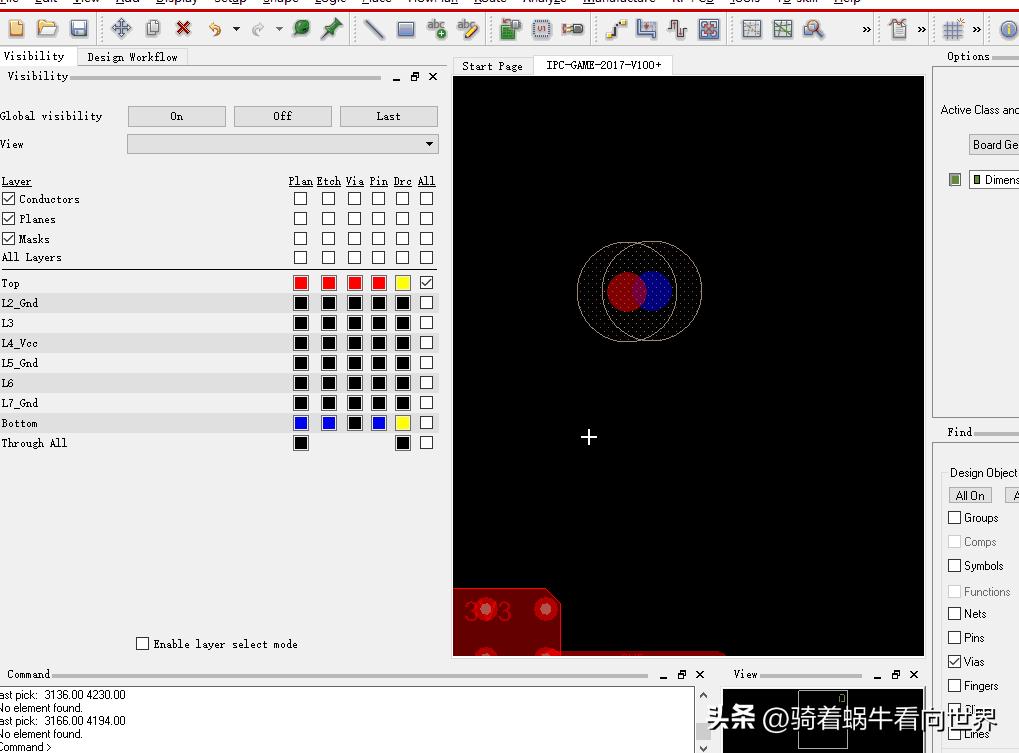Select the Add Rectangle tool icon
The height and width of the screenshot is (753, 1019).
[x=405, y=29]
